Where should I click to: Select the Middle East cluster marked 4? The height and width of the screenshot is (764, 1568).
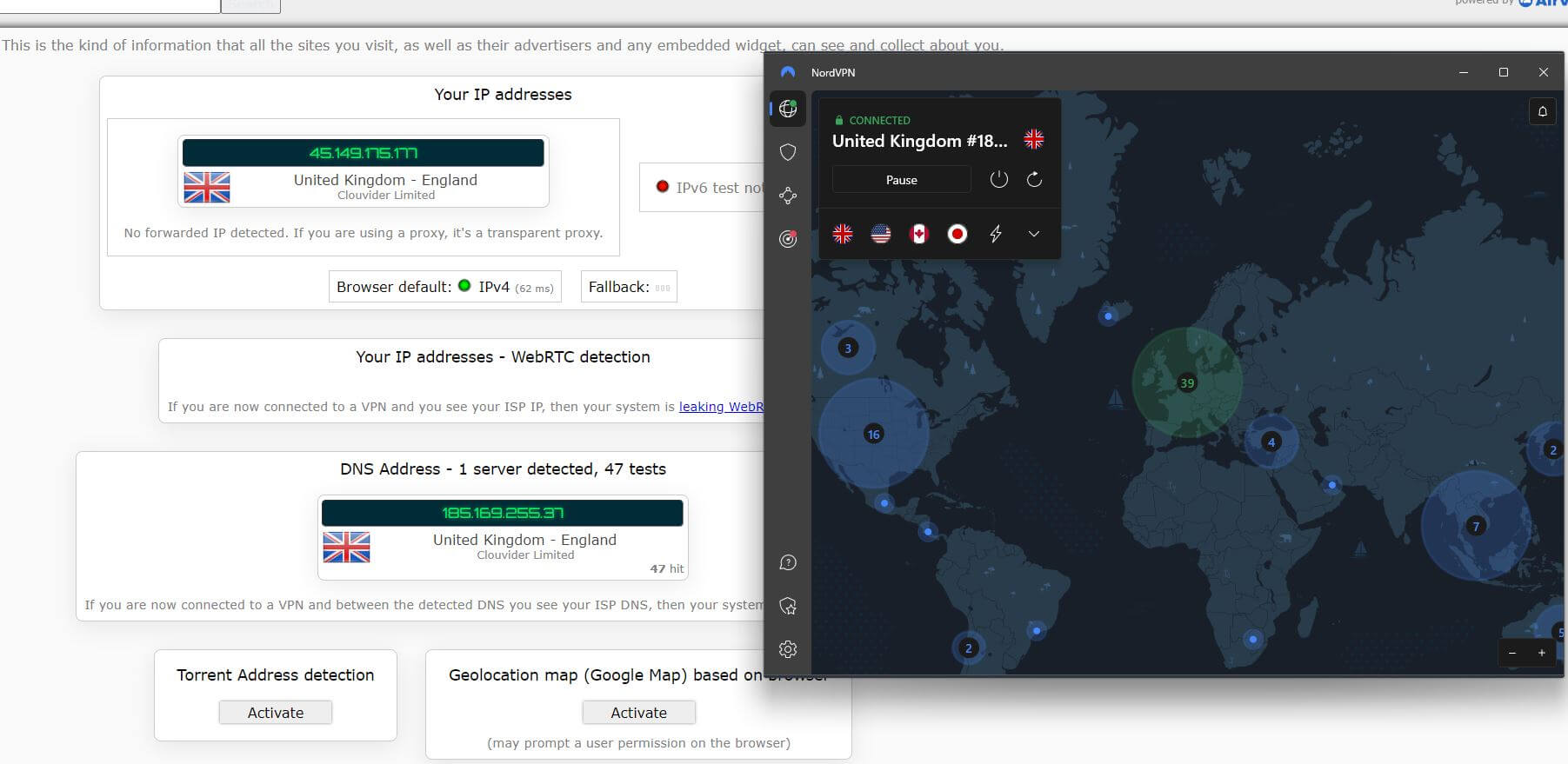tap(1271, 442)
